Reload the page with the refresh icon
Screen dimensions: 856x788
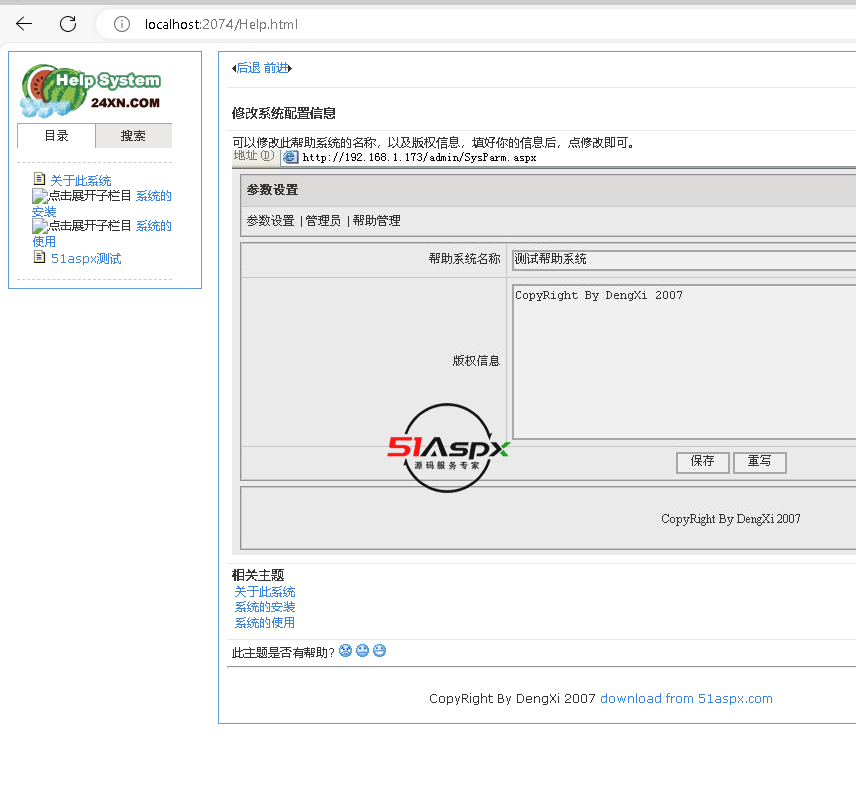68,24
